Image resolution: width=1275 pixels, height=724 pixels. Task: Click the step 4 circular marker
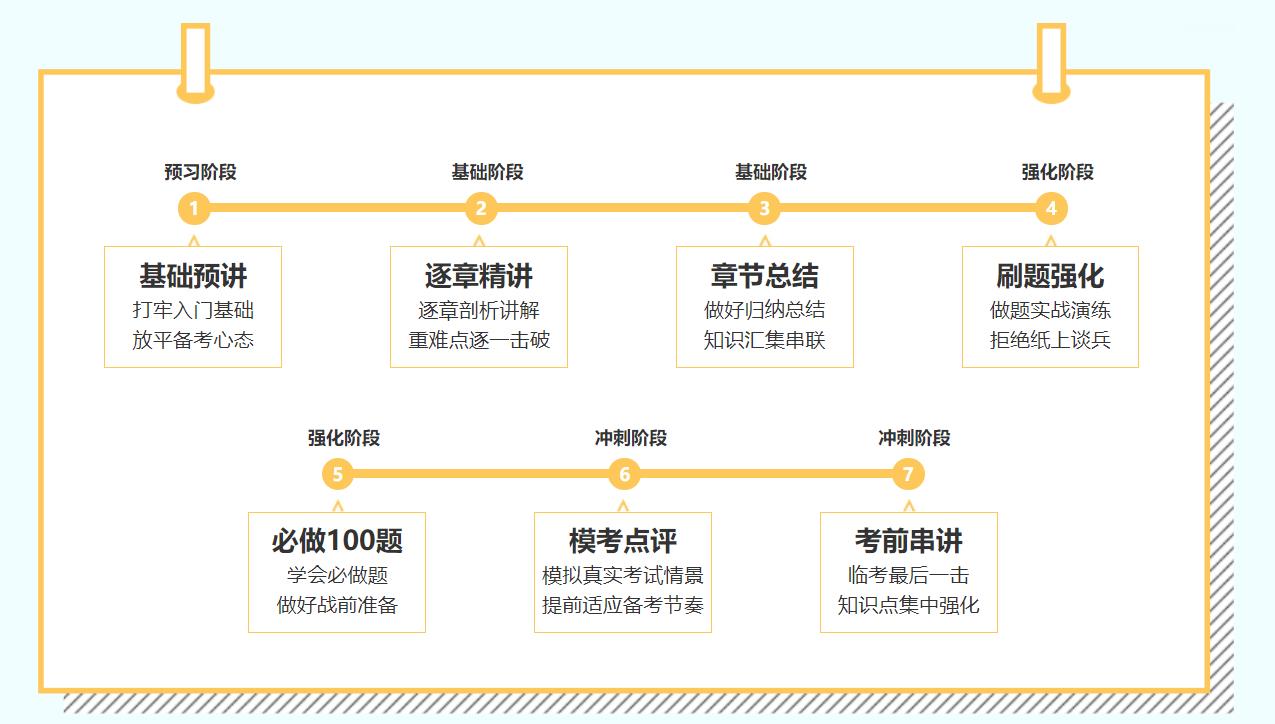1050,209
